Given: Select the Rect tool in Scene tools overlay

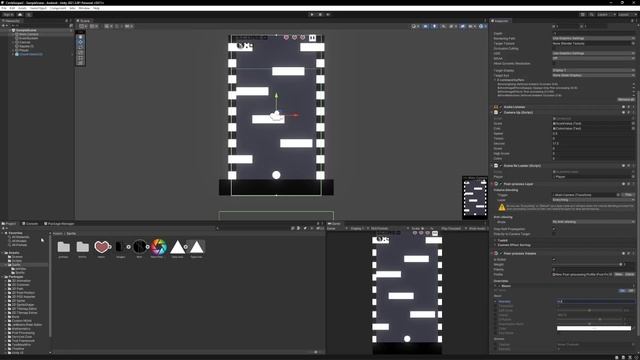Looking at the screenshot, I should pyautogui.click(x=80, y=57).
